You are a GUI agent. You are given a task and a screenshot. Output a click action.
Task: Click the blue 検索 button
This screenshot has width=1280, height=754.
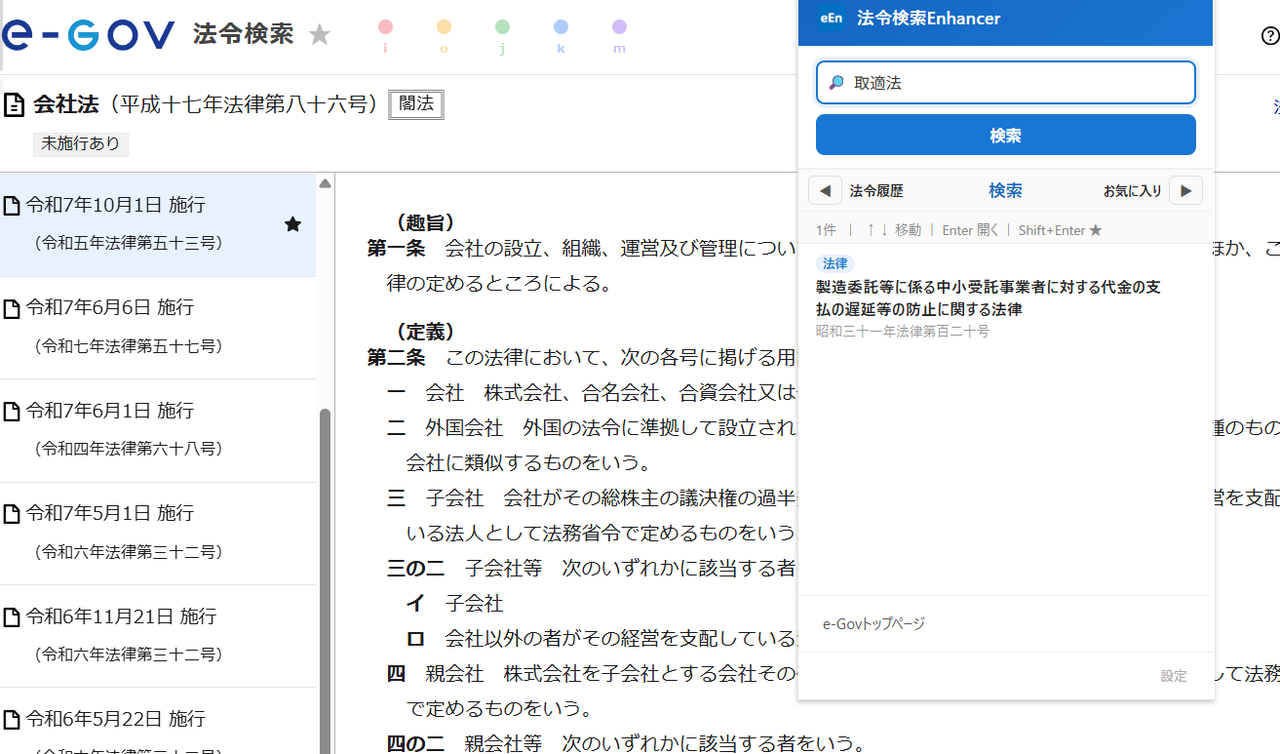(1006, 135)
